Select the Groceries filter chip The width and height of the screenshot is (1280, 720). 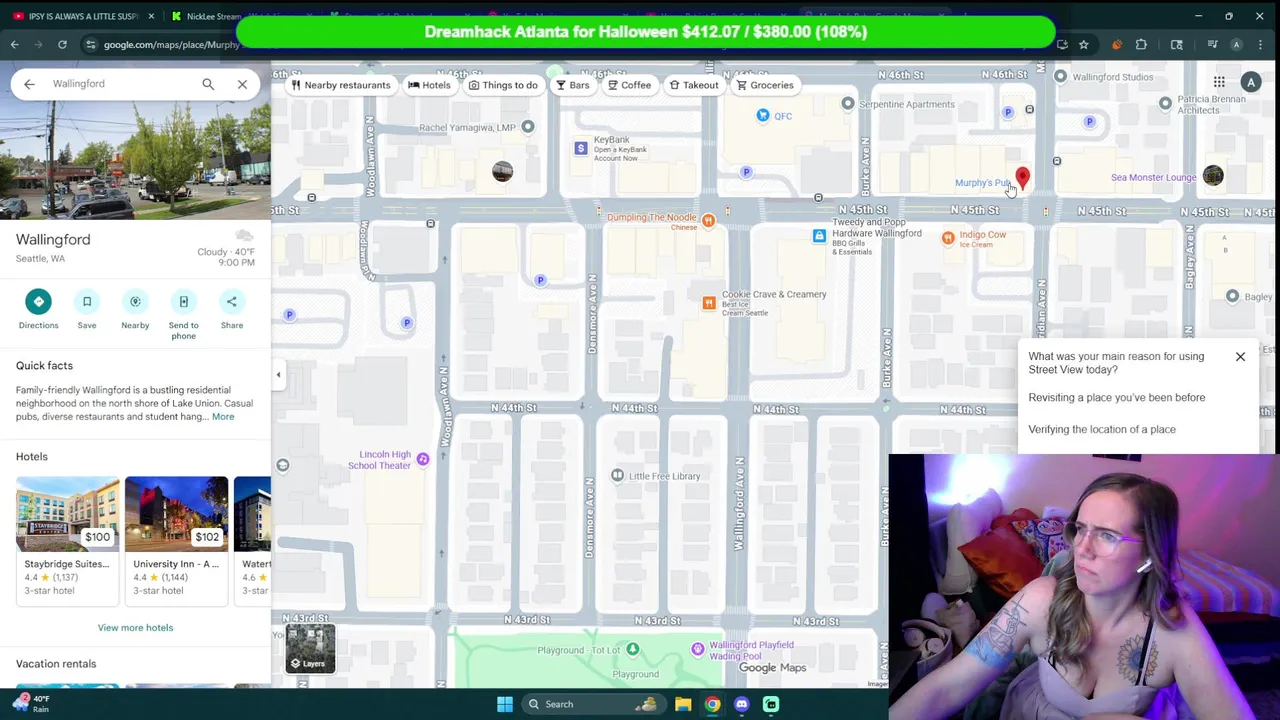point(765,85)
